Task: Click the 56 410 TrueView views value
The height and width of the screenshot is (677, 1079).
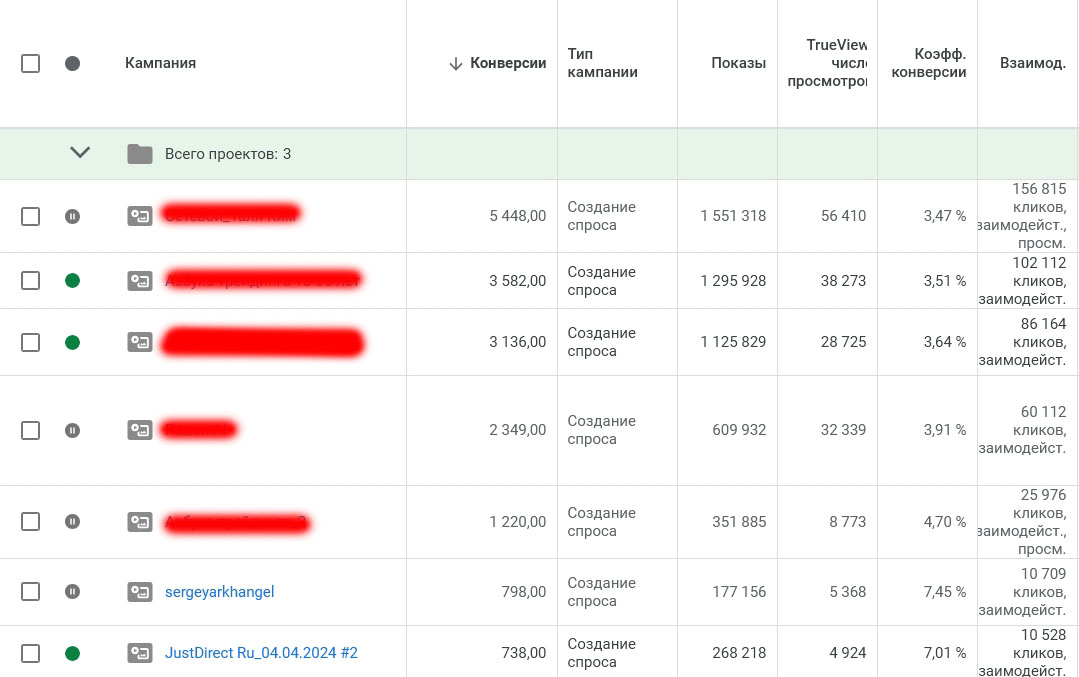Action: [843, 216]
